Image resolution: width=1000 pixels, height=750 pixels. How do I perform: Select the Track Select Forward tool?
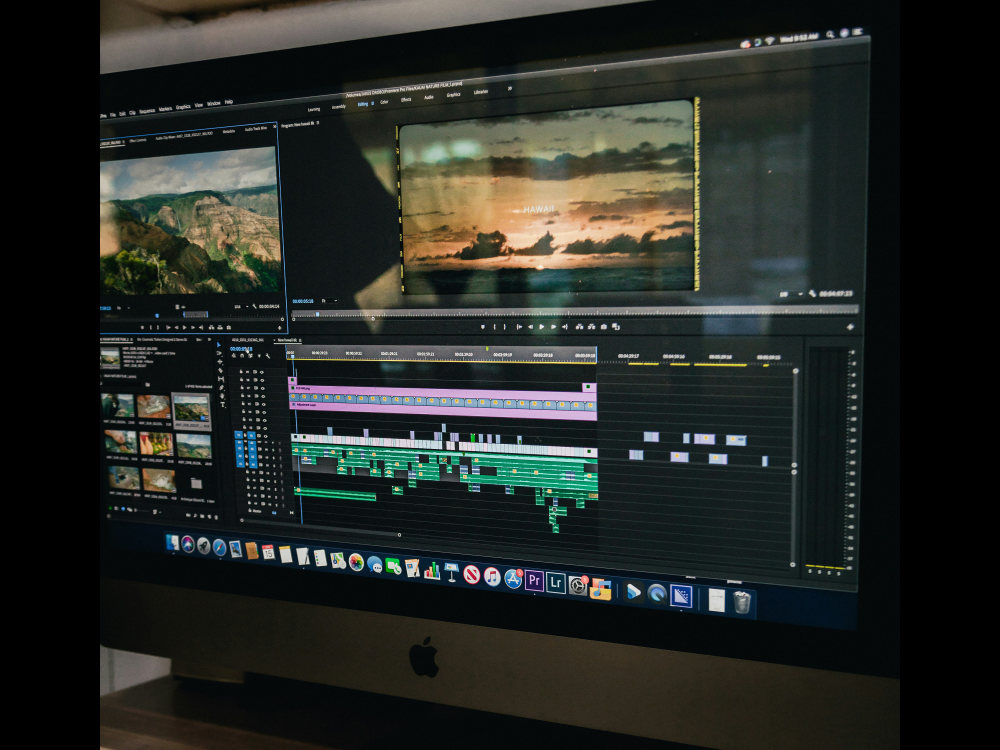pos(219,353)
